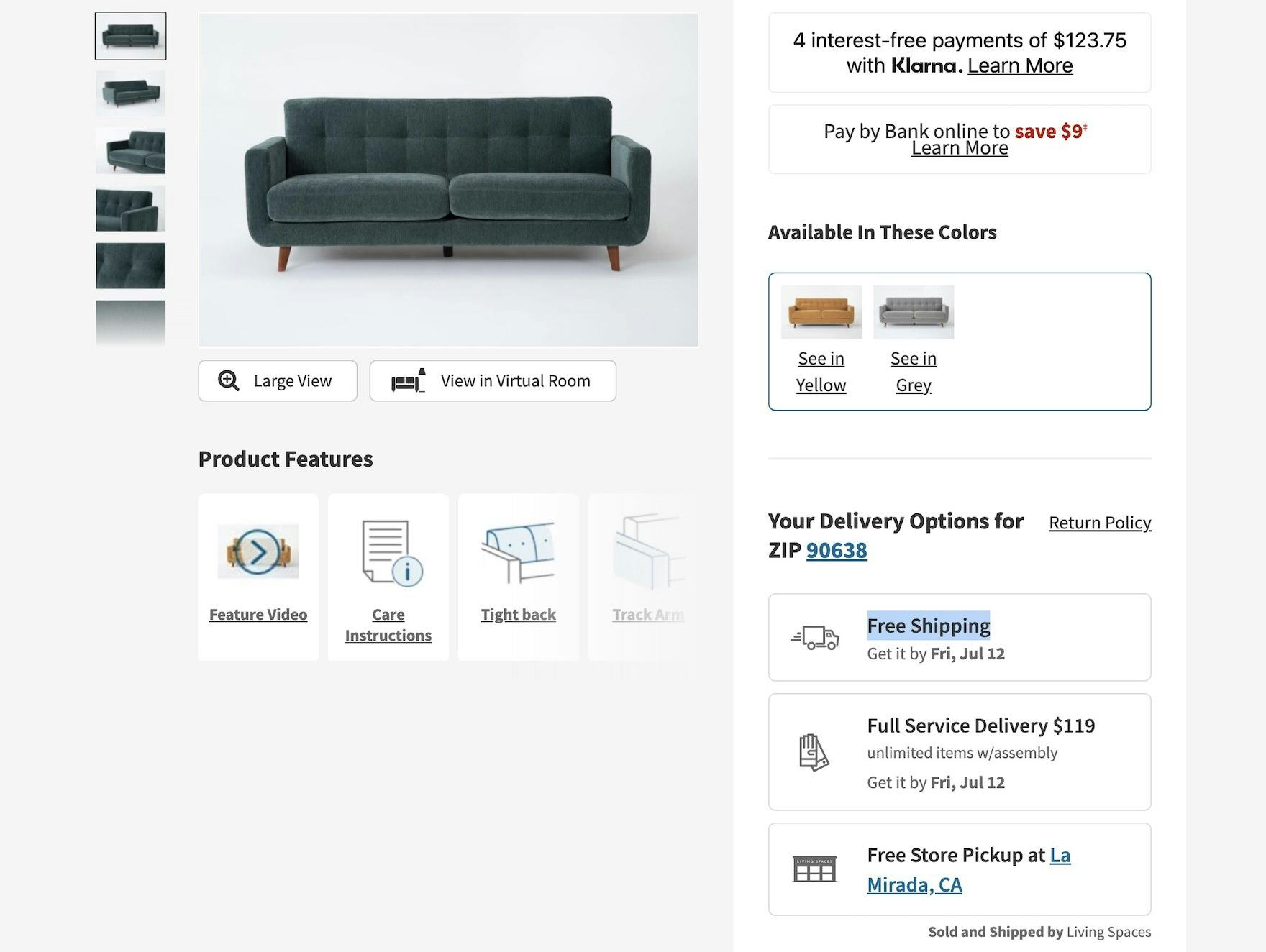Image resolution: width=1266 pixels, height=952 pixels.
Task: Select the tufted cushion close-up thumbnail
Action: pyautogui.click(x=131, y=266)
